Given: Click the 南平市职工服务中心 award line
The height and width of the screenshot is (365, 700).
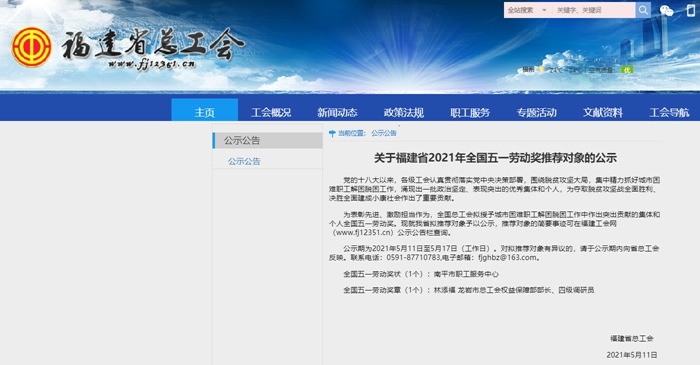Looking at the screenshot, I should (x=421, y=274).
